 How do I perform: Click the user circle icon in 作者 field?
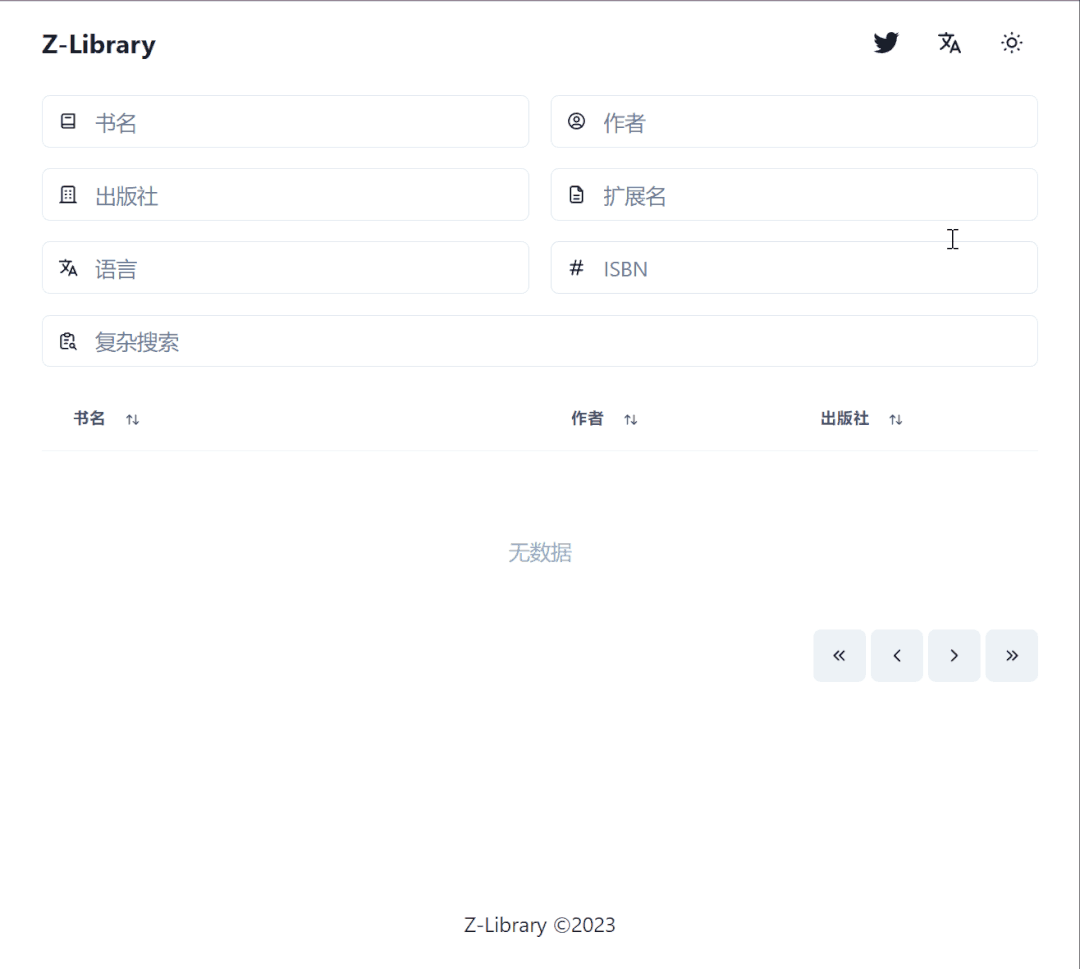[577, 122]
